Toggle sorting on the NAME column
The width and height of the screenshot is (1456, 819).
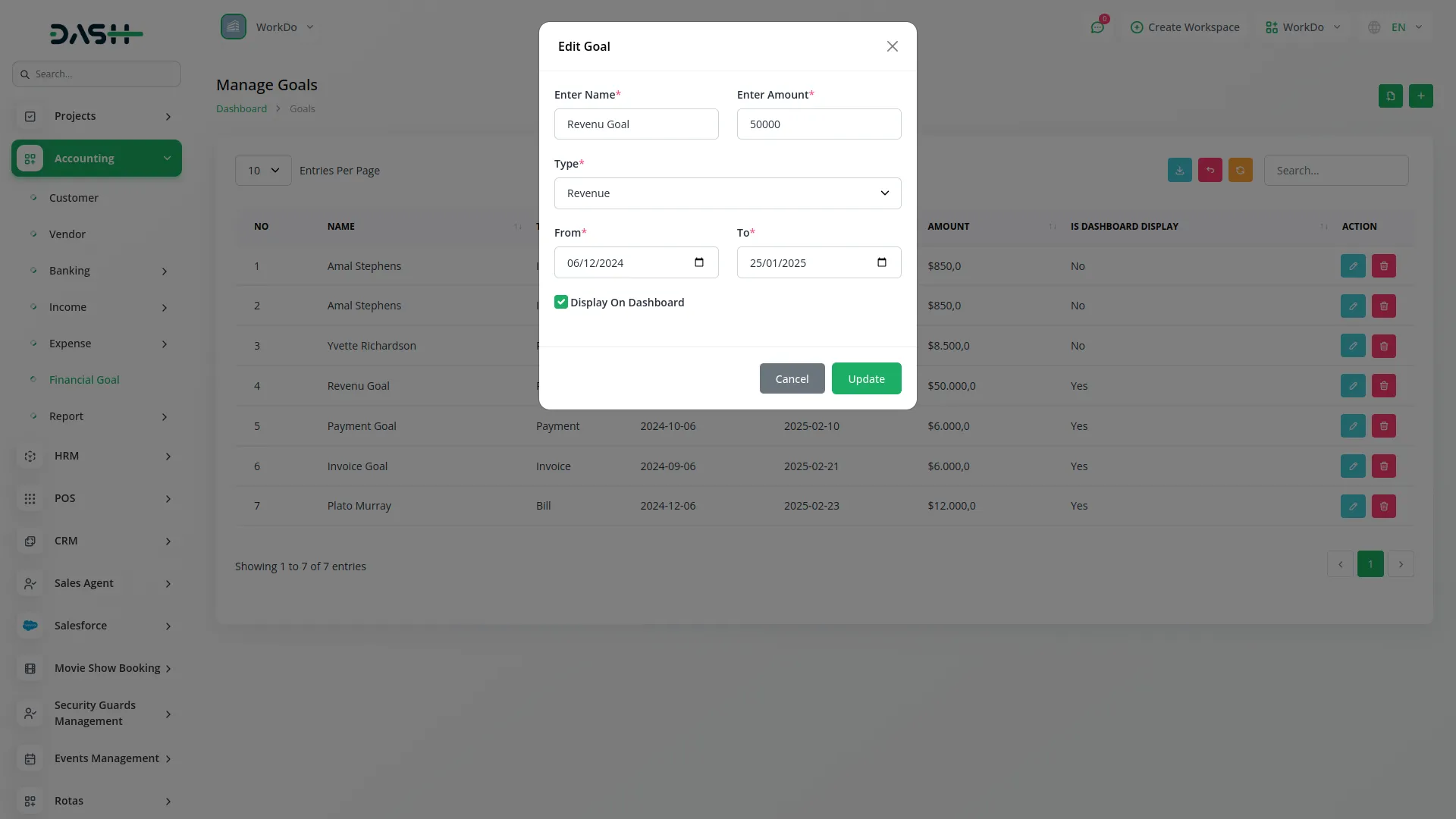point(518,227)
